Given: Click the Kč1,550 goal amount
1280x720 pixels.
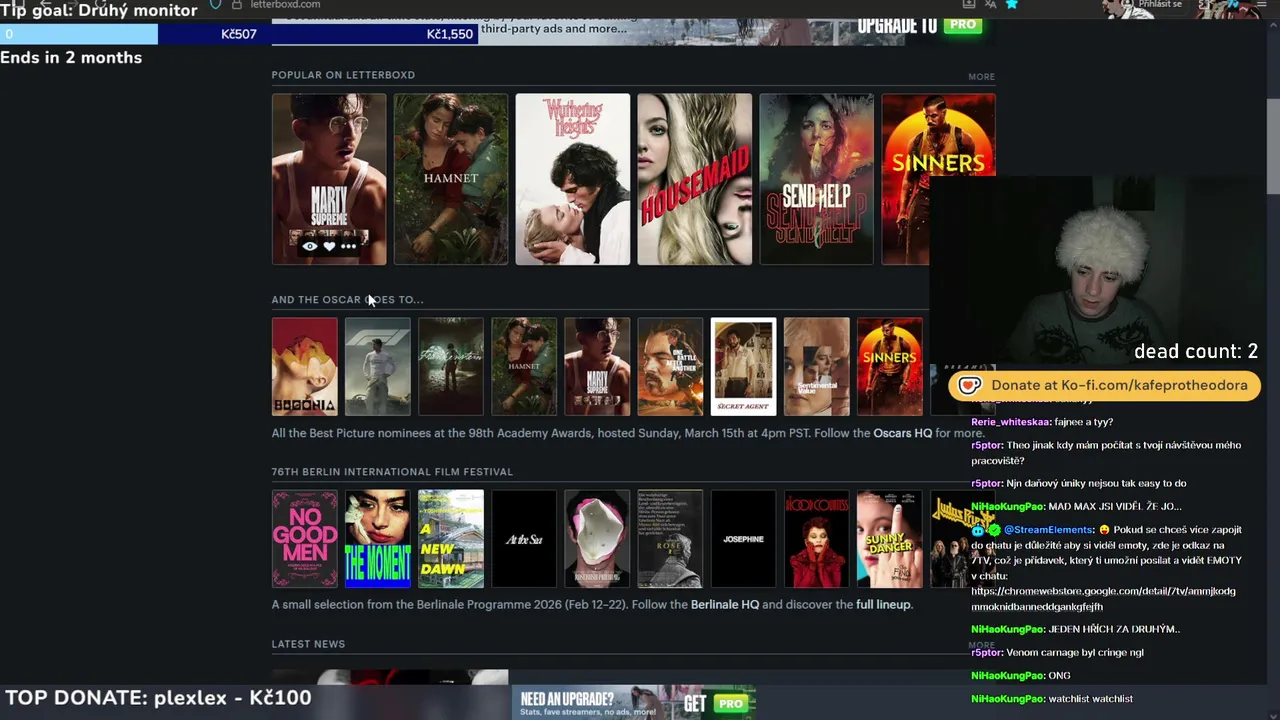Looking at the screenshot, I should click(449, 34).
